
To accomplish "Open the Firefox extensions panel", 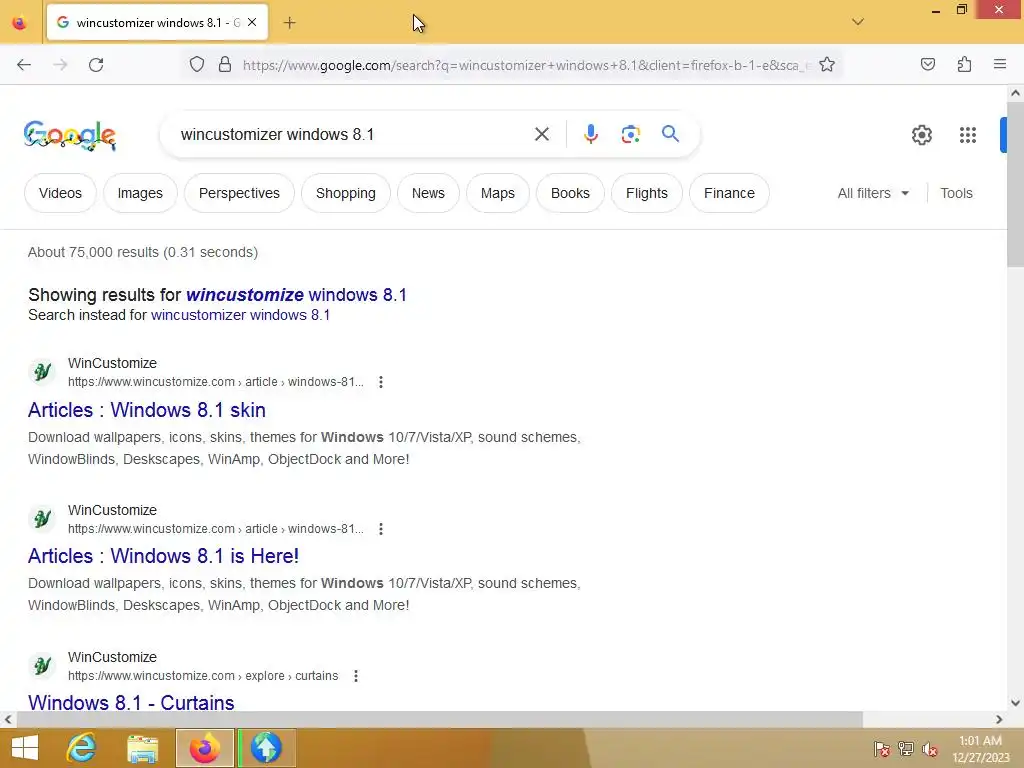I will (x=964, y=64).
